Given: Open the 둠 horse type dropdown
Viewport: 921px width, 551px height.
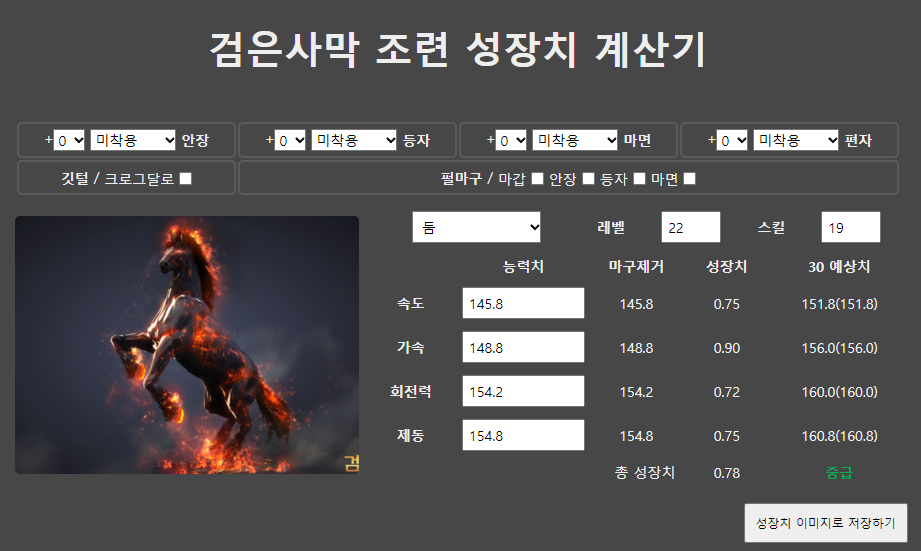Looking at the screenshot, I should pos(477,227).
